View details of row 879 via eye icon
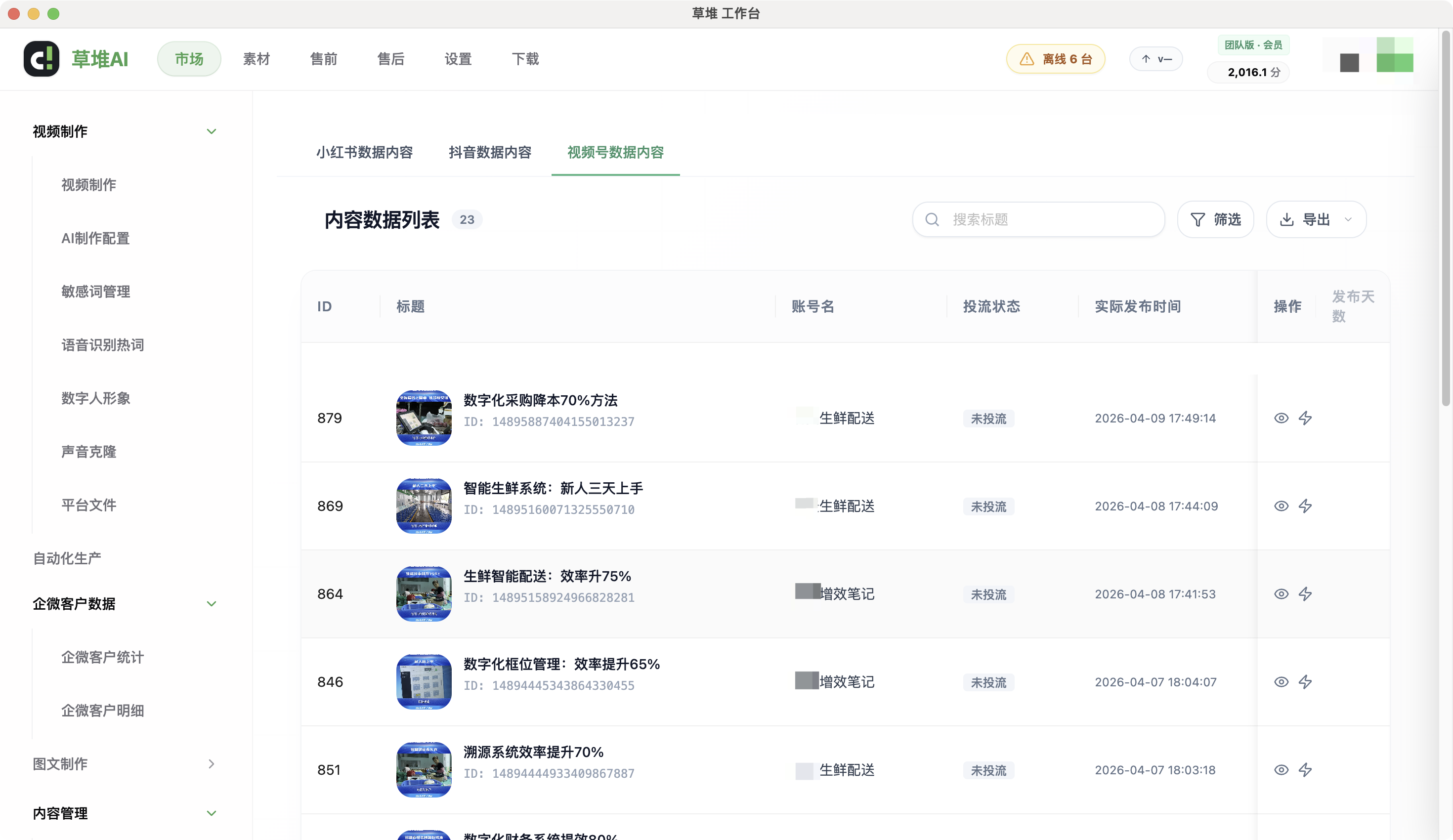 (x=1281, y=418)
